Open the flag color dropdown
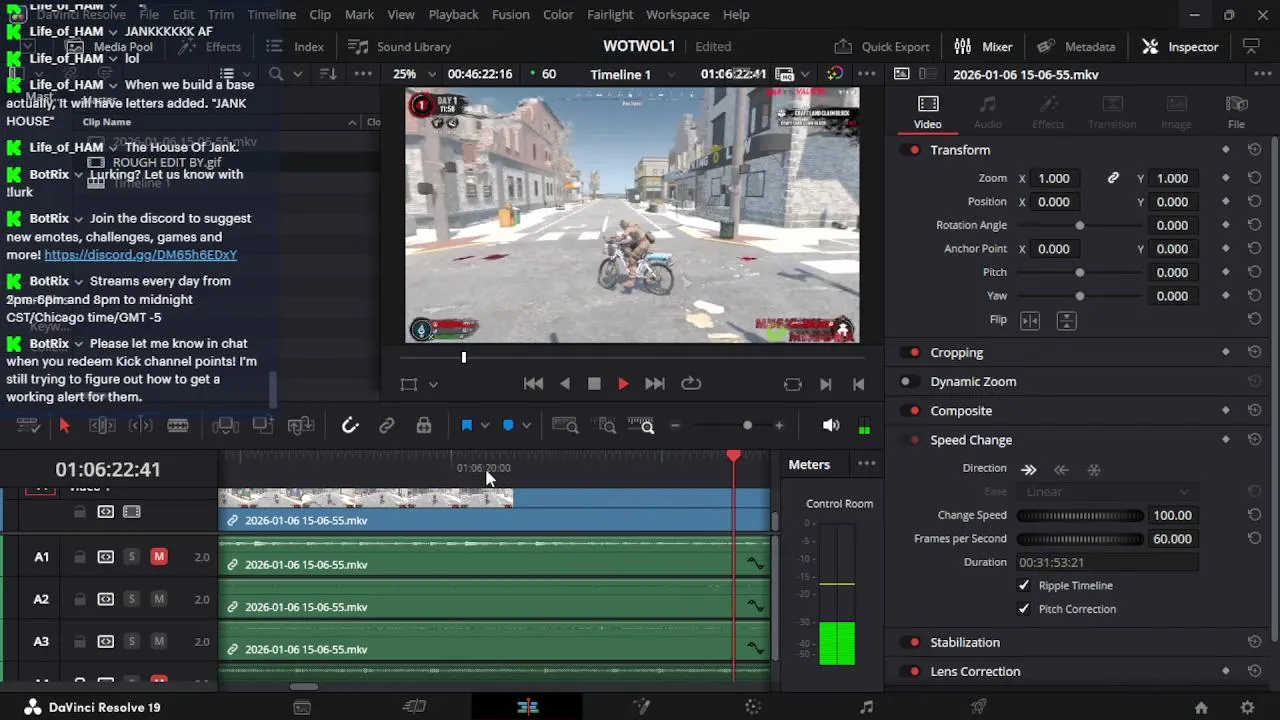Screen dimensions: 1280x720 [x=485, y=426]
